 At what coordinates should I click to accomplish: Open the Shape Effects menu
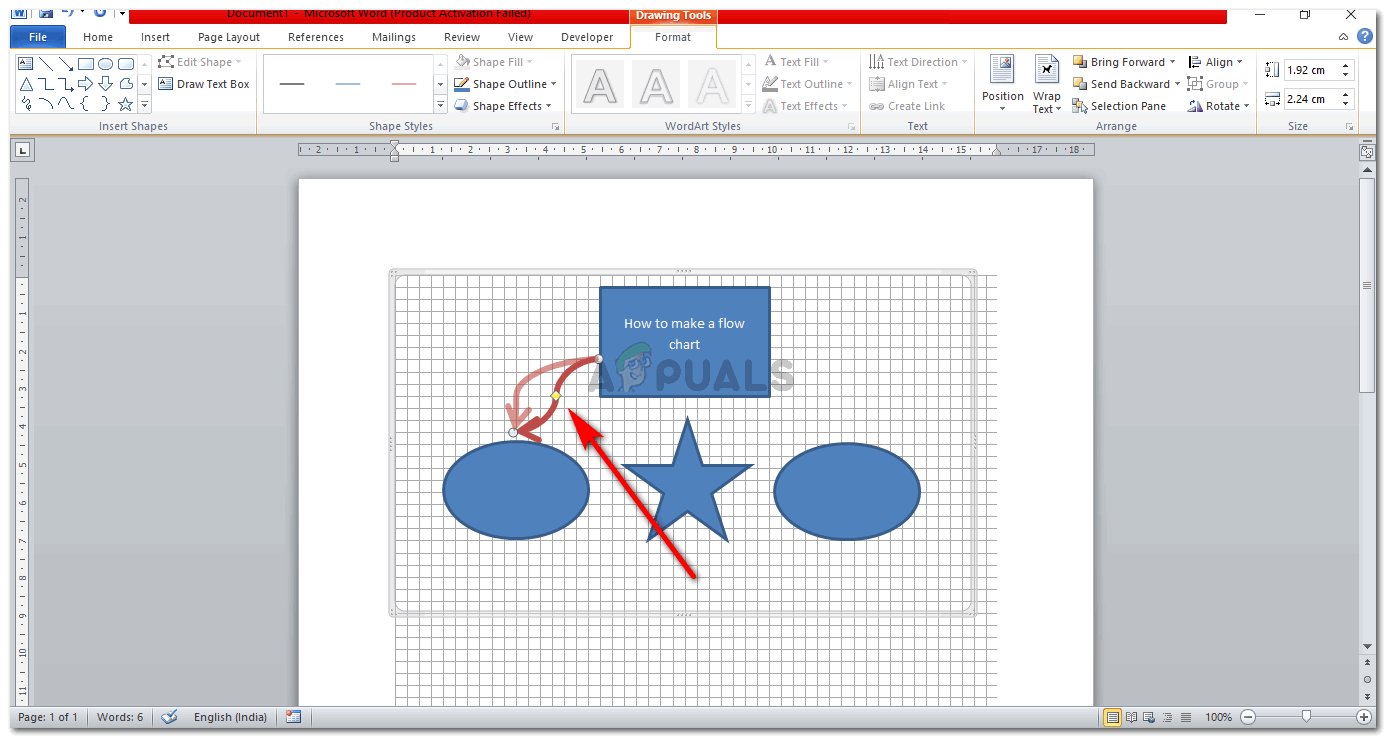503,106
